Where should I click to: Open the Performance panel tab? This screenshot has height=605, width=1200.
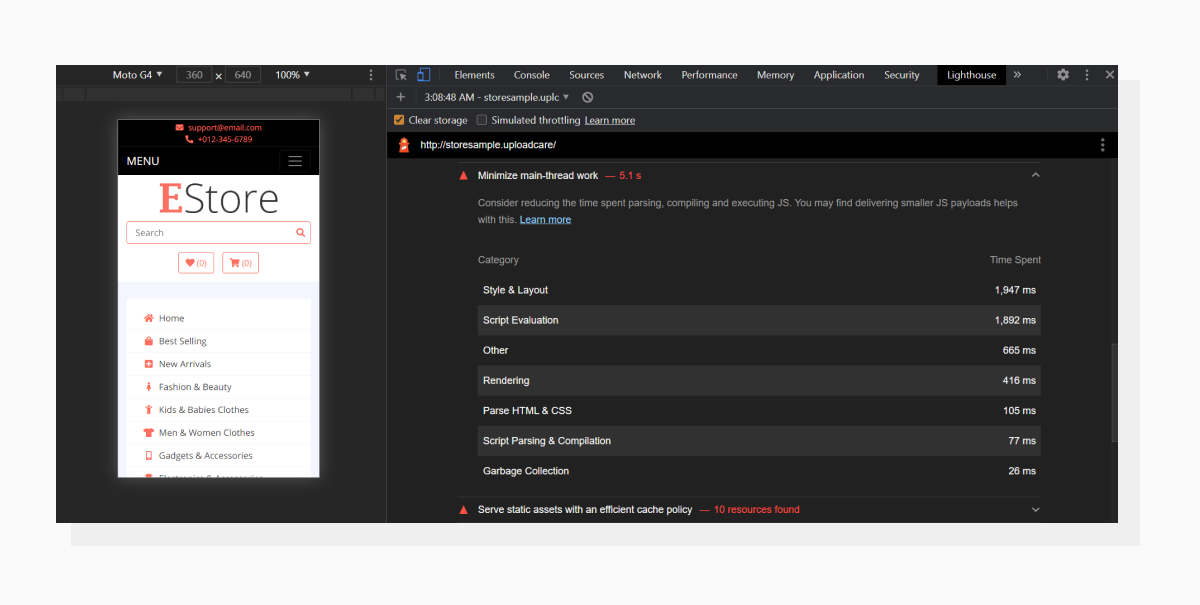pos(709,74)
